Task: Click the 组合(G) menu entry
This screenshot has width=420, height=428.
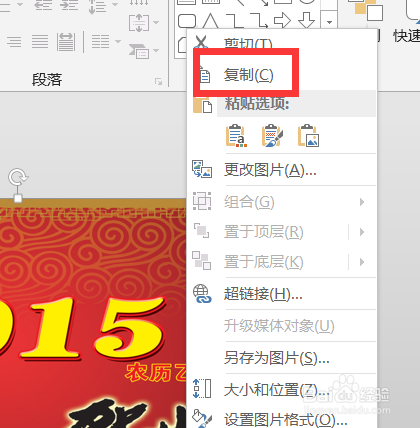Action: pyautogui.click(x=249, y=202)
